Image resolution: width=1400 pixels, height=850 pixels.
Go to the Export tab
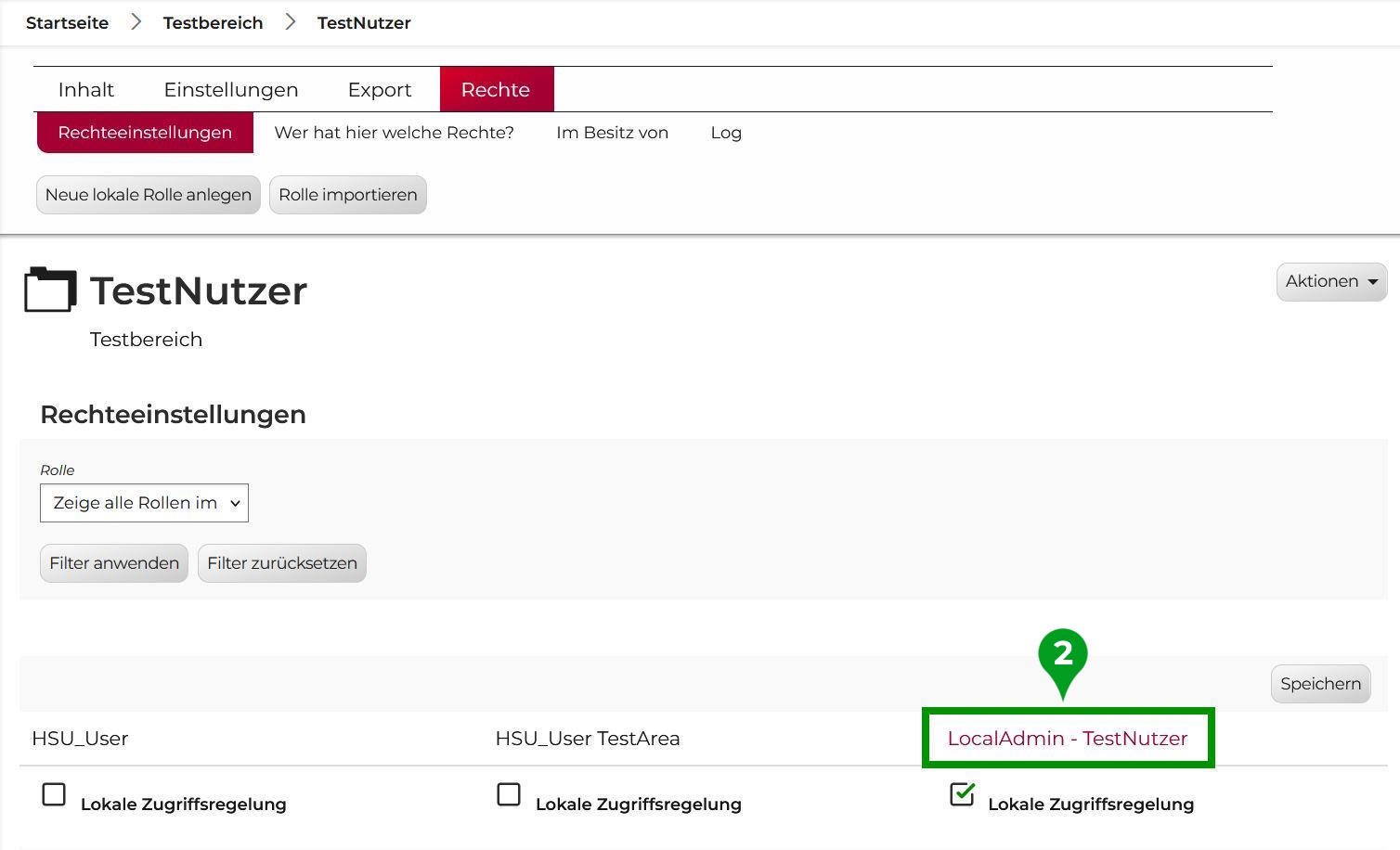pyautogui.click(x=379, y=90)
